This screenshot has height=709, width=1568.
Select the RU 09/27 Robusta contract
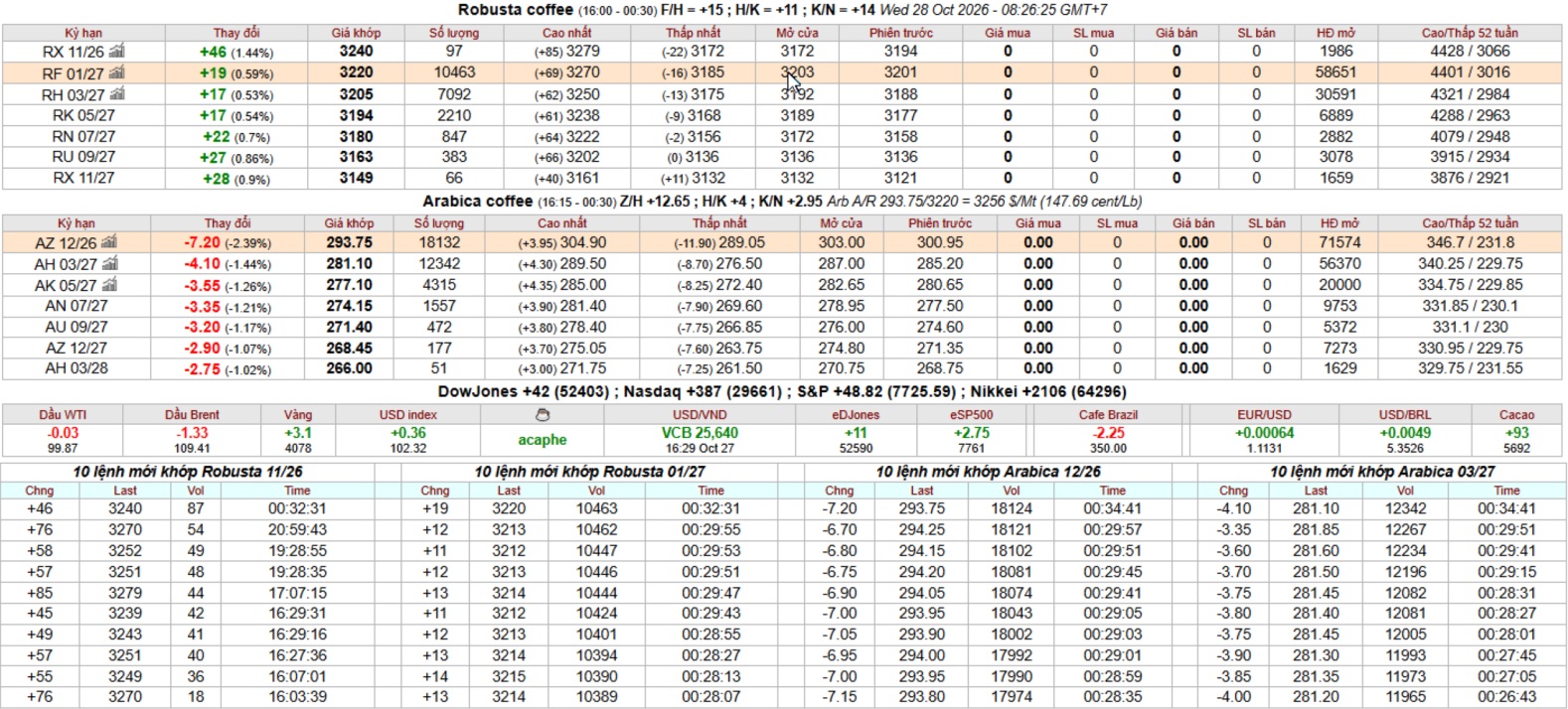83,157
